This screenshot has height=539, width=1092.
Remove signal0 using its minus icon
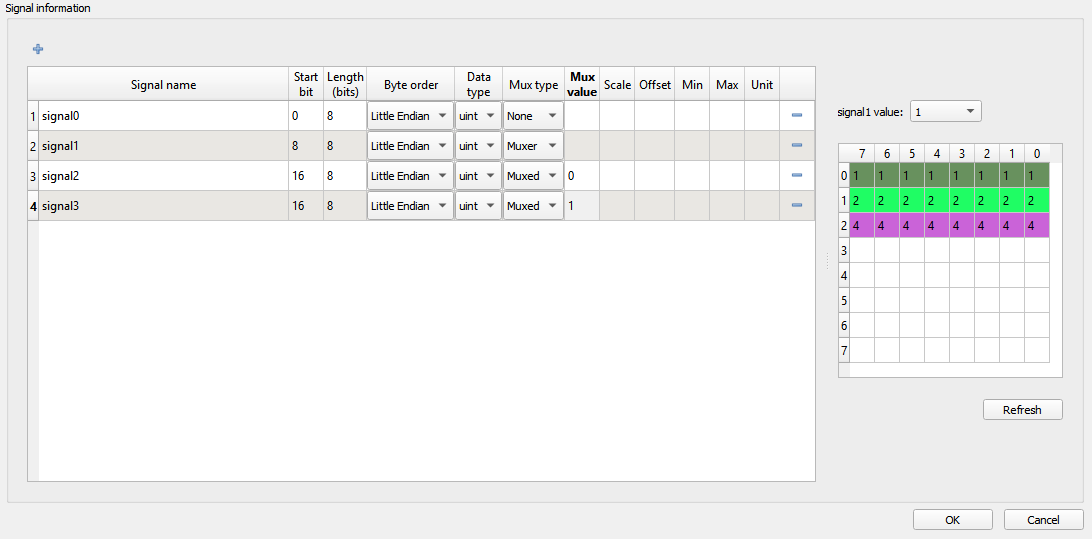pyautogui.click(x=797, y=116)
